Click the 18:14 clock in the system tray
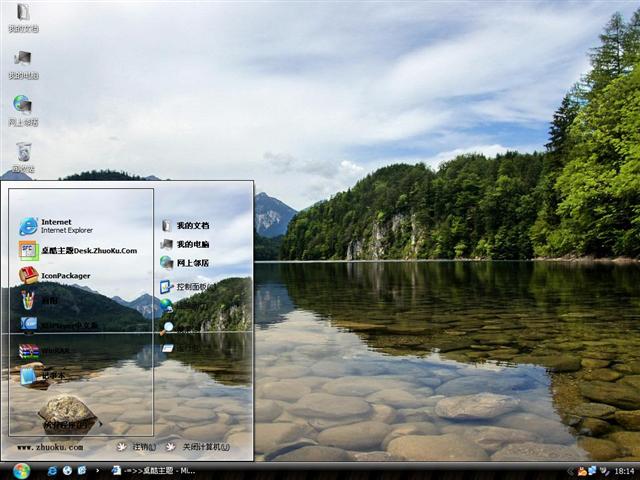The width and height of the screenshot is (640, 480). (x=624, y=471)
